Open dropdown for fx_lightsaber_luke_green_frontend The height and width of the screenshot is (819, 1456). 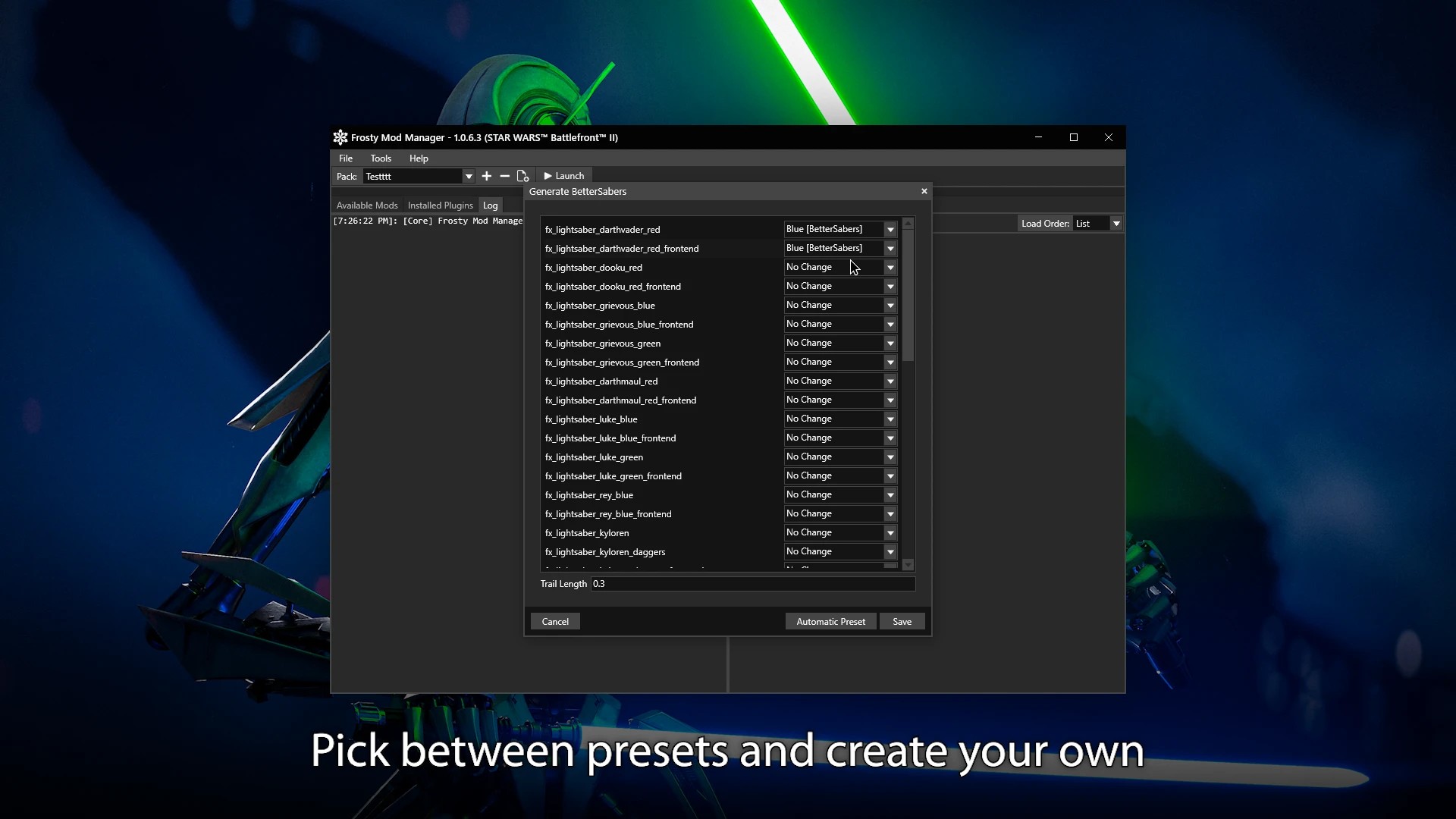[x=840, y=475]
